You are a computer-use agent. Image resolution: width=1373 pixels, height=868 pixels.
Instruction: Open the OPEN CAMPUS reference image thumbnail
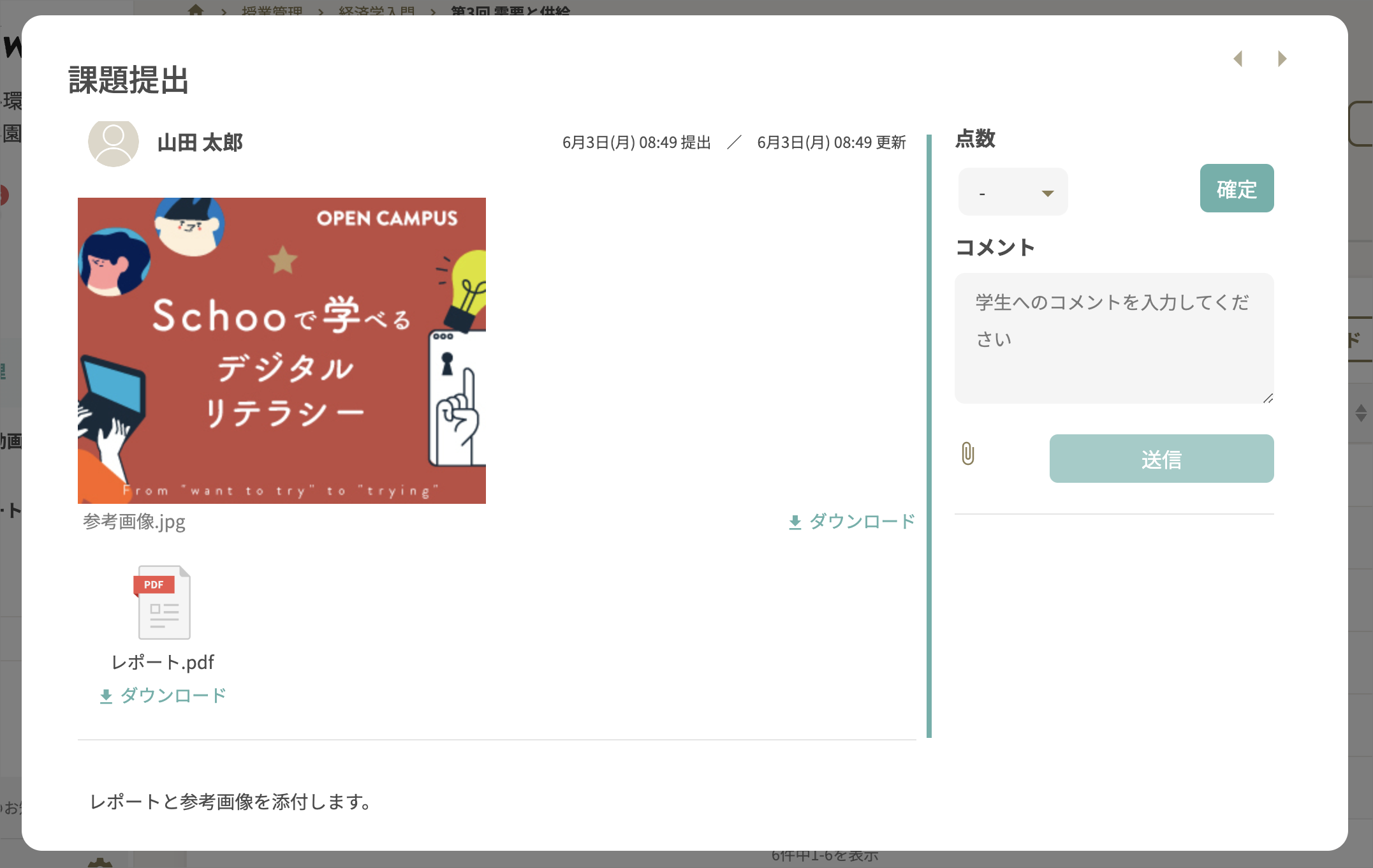coord(282,351)
